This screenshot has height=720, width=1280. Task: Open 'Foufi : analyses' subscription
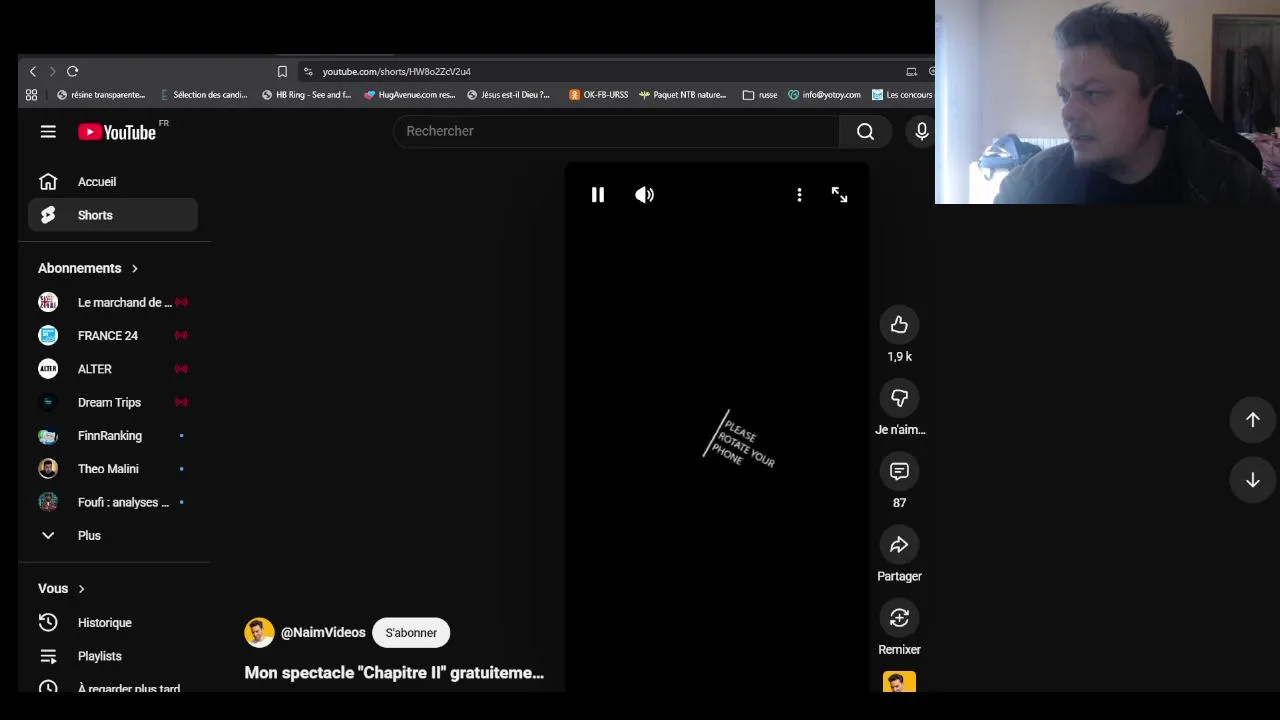(113, 502)
